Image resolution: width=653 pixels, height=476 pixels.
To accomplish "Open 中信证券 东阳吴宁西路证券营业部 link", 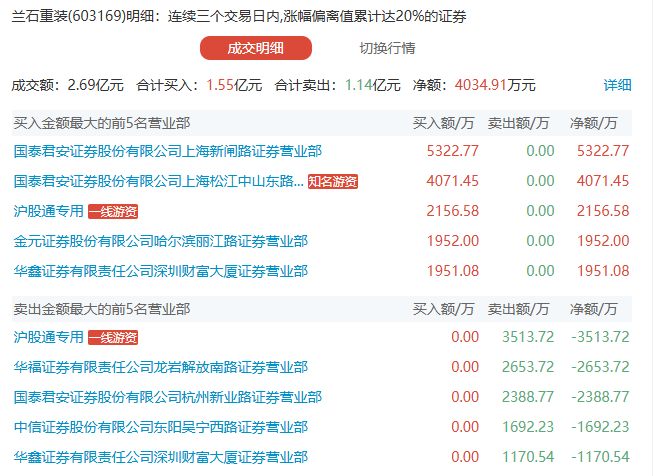I will coord(161,426).
